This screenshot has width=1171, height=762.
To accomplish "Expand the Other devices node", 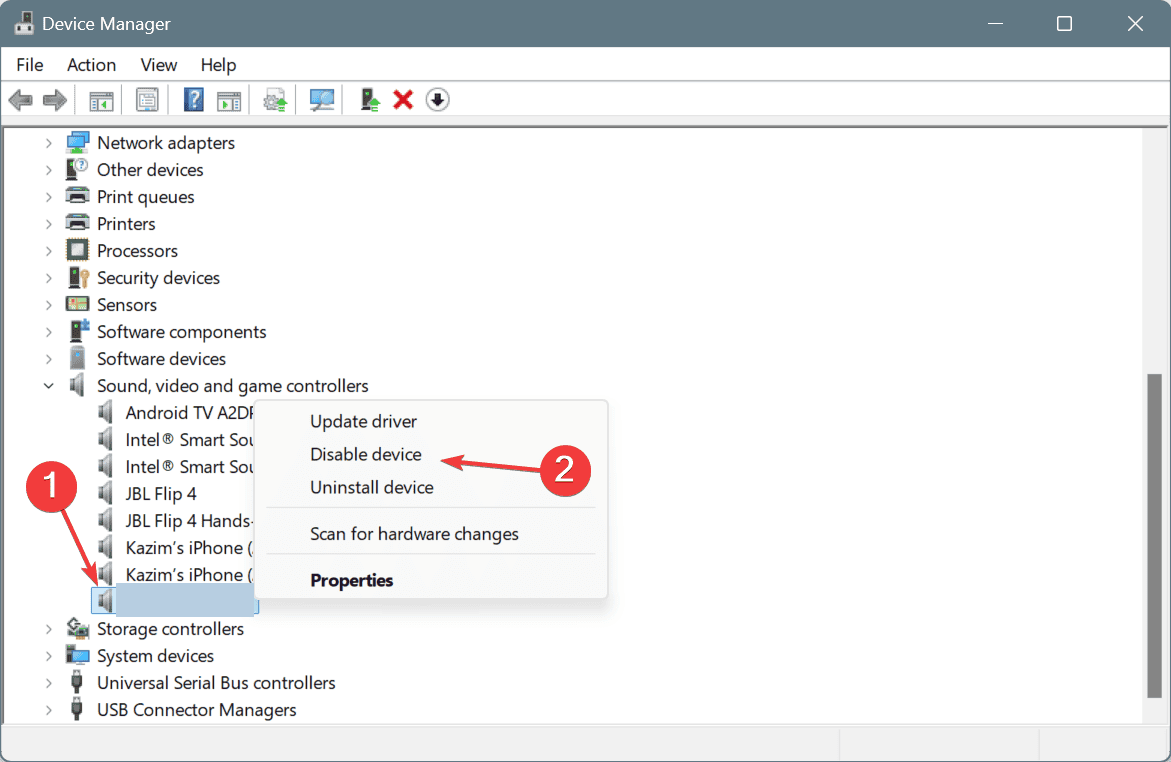I will [x=49, y=170].
